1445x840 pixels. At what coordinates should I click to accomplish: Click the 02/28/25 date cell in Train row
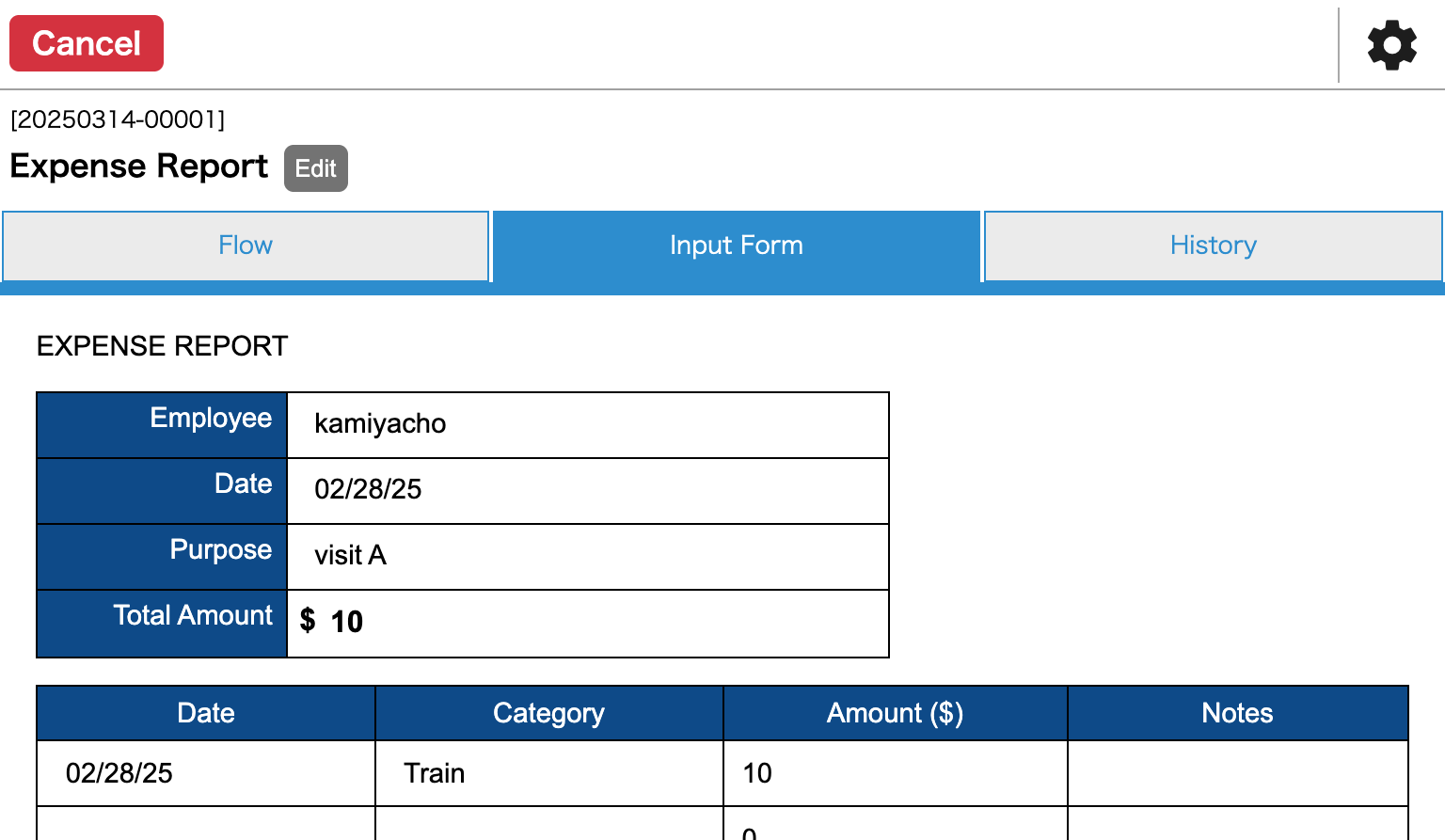(x=206, y=773)
